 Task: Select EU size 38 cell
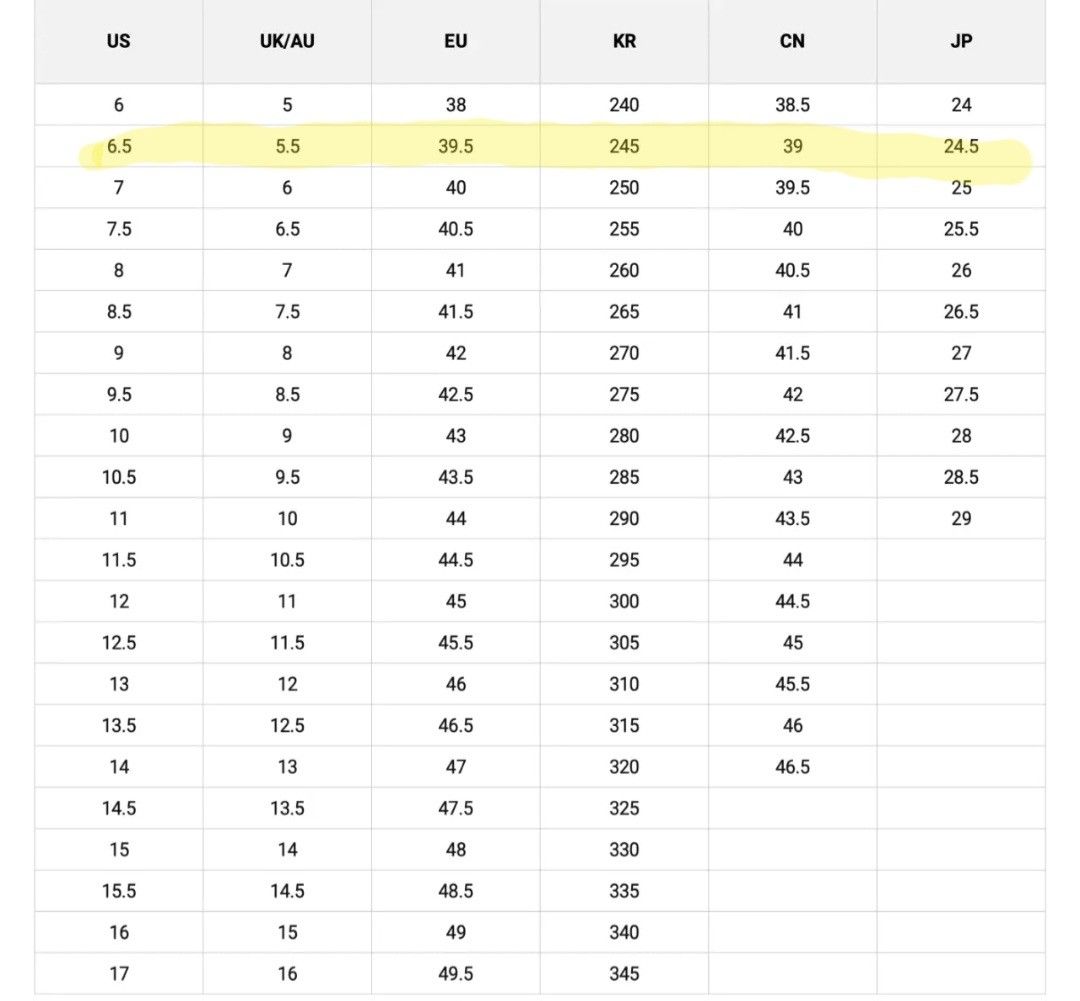point(455,105)
